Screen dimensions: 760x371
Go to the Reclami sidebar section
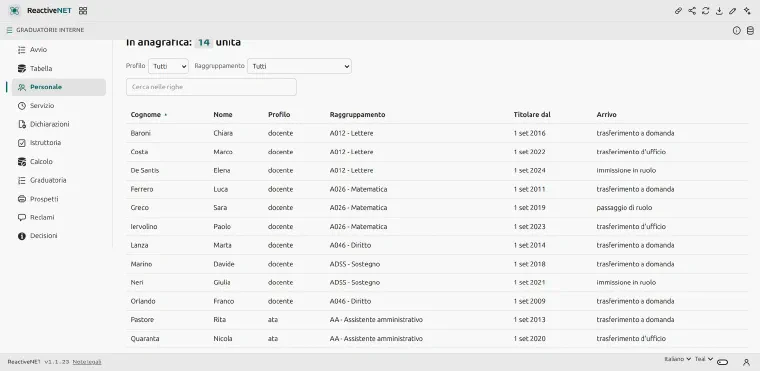59,217
